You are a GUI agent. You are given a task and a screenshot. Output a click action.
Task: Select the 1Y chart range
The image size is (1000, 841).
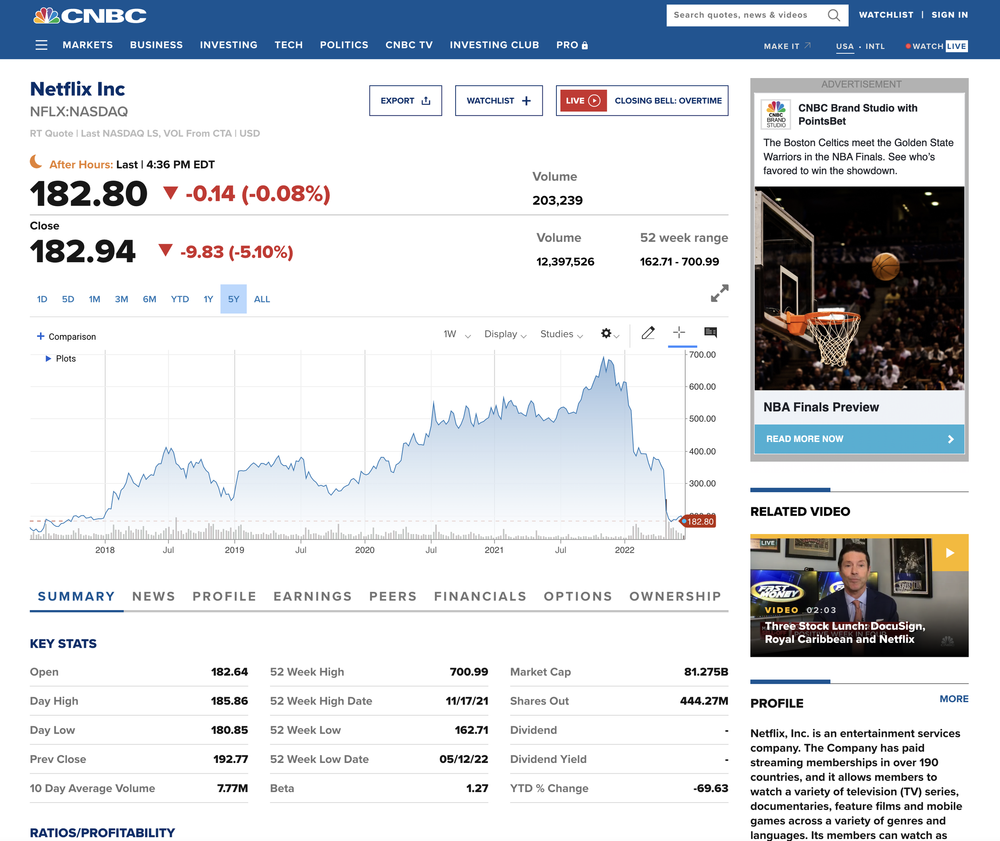(x=208, y=299)
